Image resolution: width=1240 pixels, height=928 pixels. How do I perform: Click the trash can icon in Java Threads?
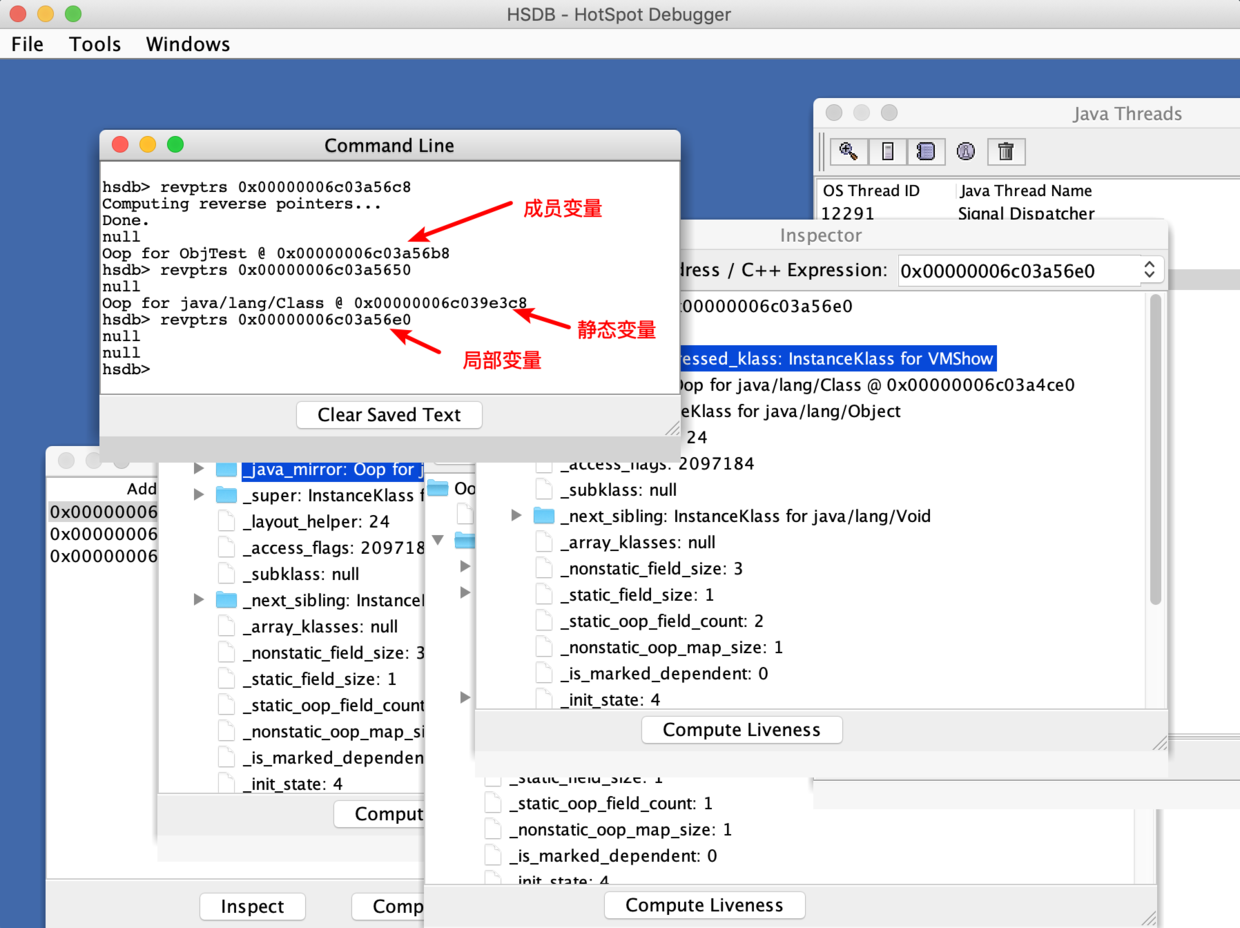pos(1006,151)
